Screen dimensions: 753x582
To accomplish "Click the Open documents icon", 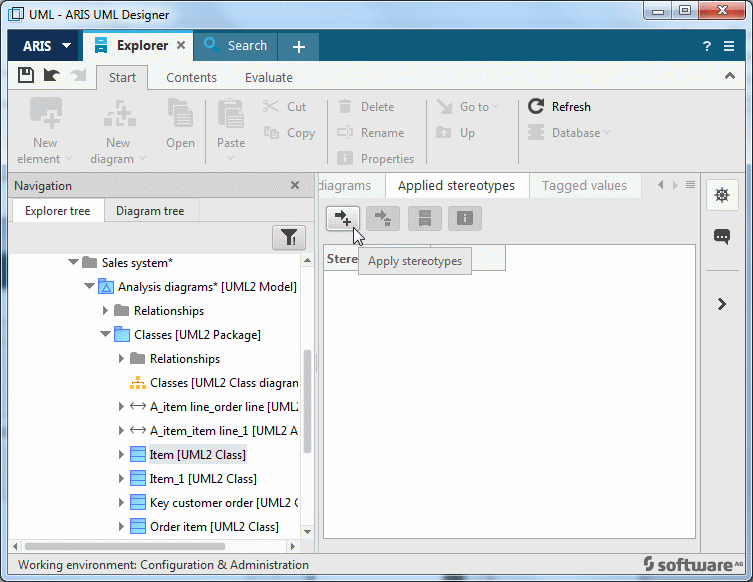I will click(x=180, y=113).
